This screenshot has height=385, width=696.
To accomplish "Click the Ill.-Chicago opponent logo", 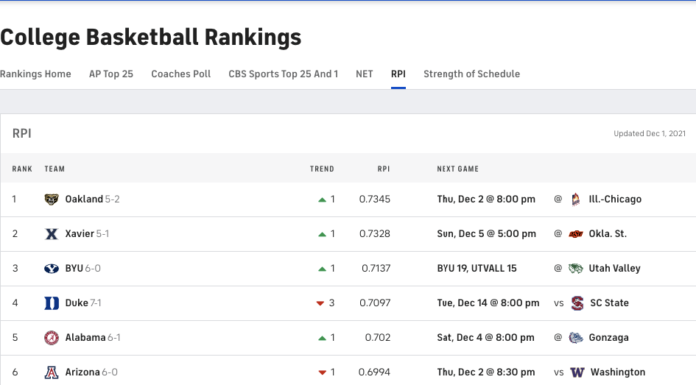I will 576,199.
